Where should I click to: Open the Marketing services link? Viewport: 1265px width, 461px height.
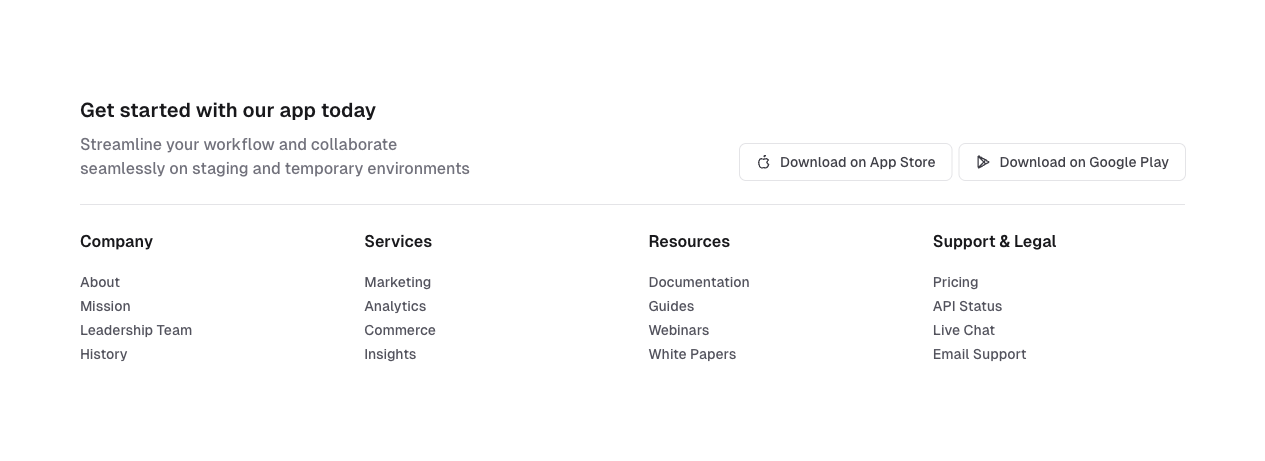click(x=397, y=282)
